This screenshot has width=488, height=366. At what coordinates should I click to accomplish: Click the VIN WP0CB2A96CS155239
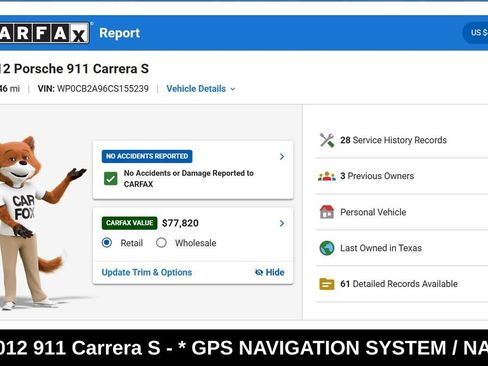(x=93, y=89)
